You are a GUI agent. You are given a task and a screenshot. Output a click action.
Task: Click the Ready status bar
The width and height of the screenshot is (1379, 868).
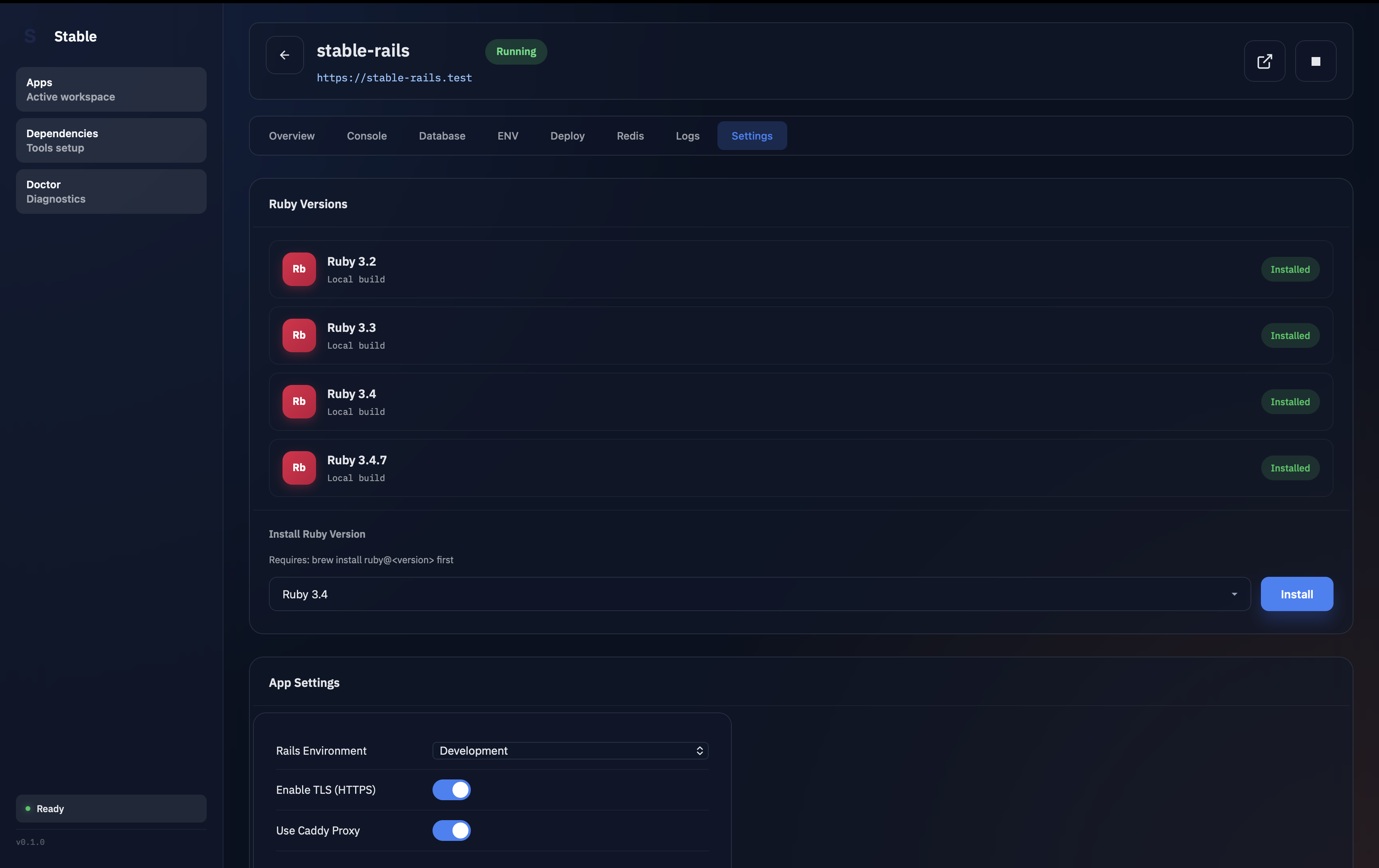coord(111,809)
